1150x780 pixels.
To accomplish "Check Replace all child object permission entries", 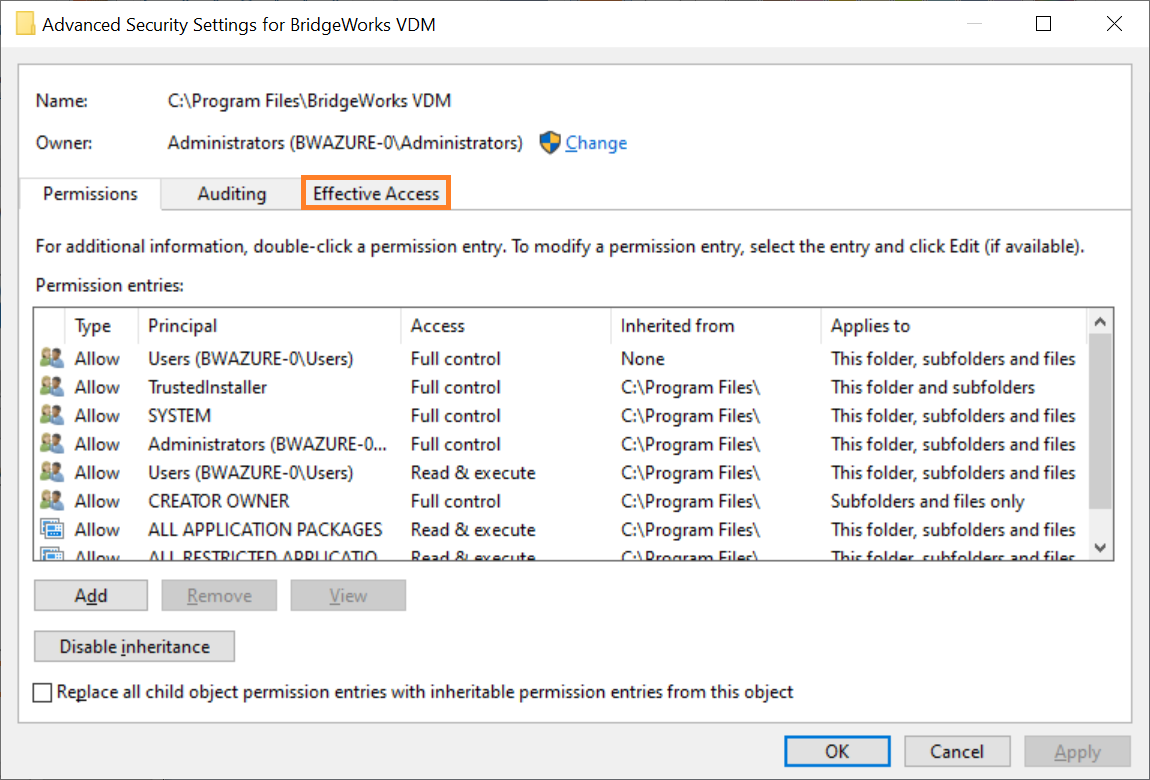I will click(43, 692).
